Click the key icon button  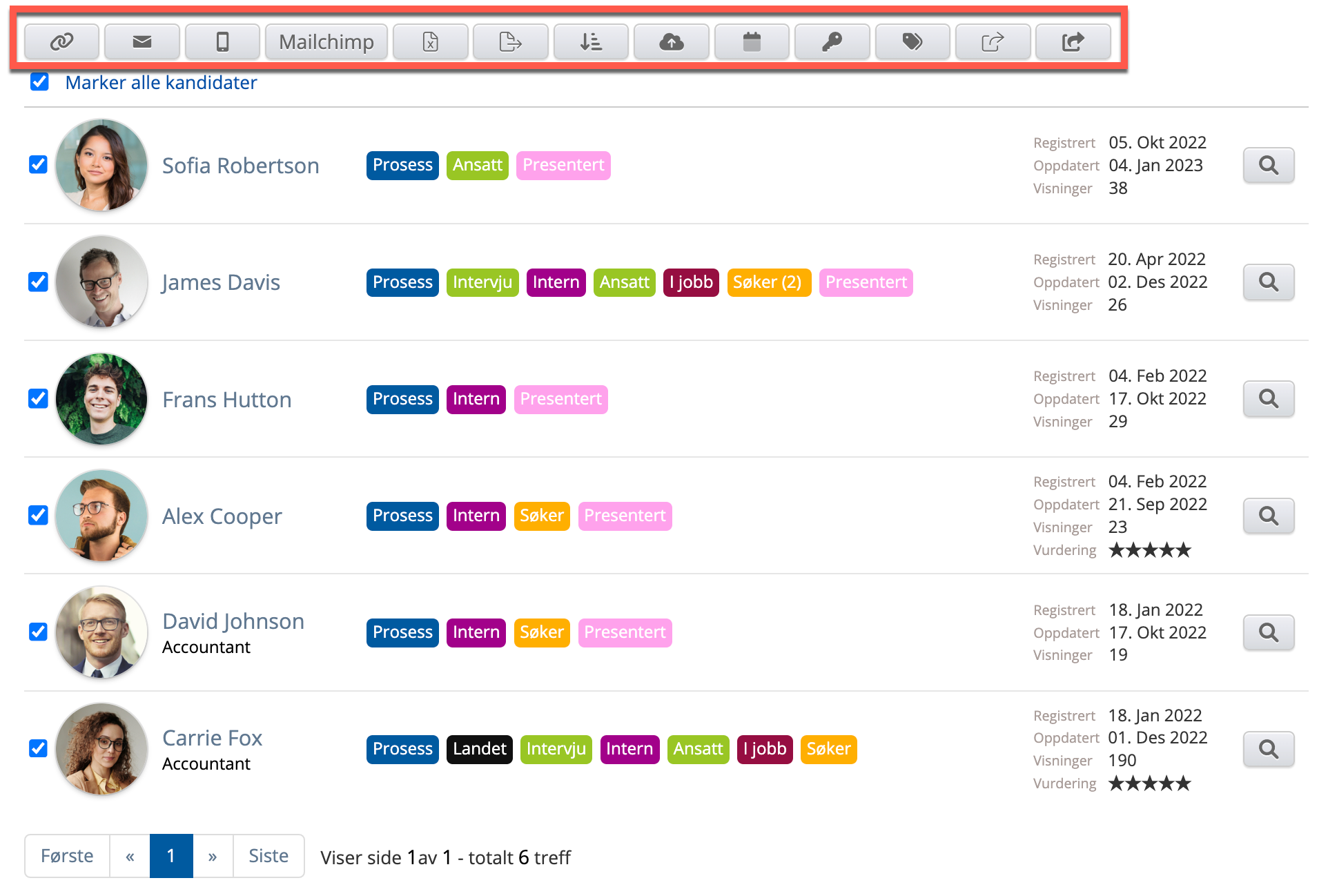[832, 42]
